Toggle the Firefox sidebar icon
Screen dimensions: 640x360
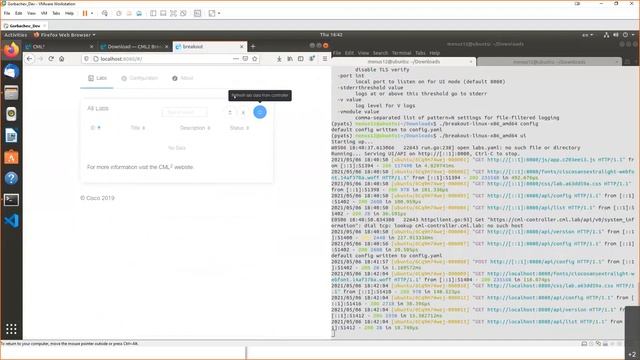tap(300, 59)
